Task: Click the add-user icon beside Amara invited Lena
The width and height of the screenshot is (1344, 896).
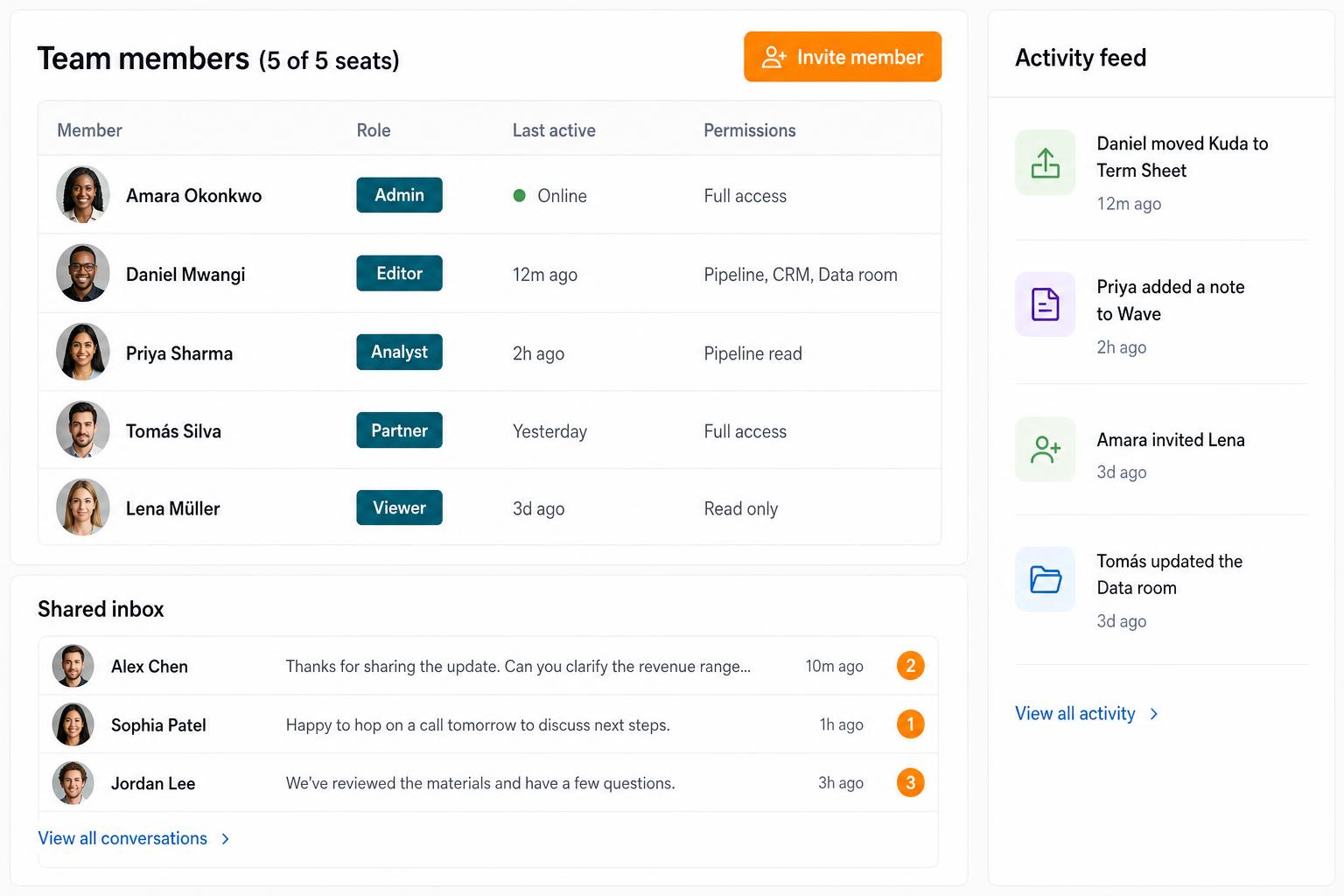Action: click(1045, 449)
